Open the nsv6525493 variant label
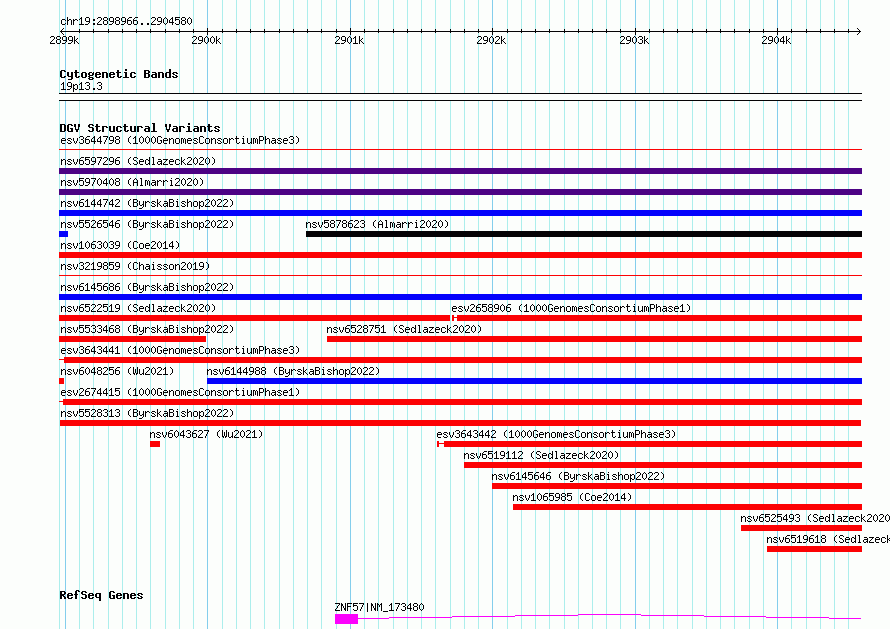Screen dimensions: 890x629 (x=815, y=518)
